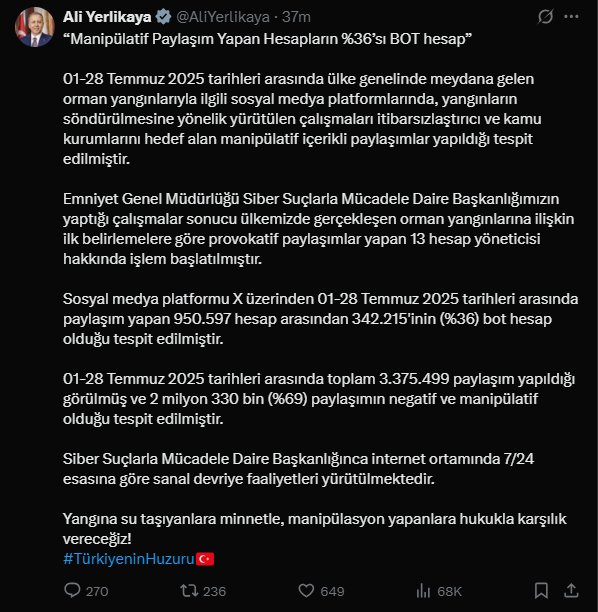The image size is (598, 612).
Task: Open the #TürkiyeninHuzuru hashtag
Action: (129, 559)
